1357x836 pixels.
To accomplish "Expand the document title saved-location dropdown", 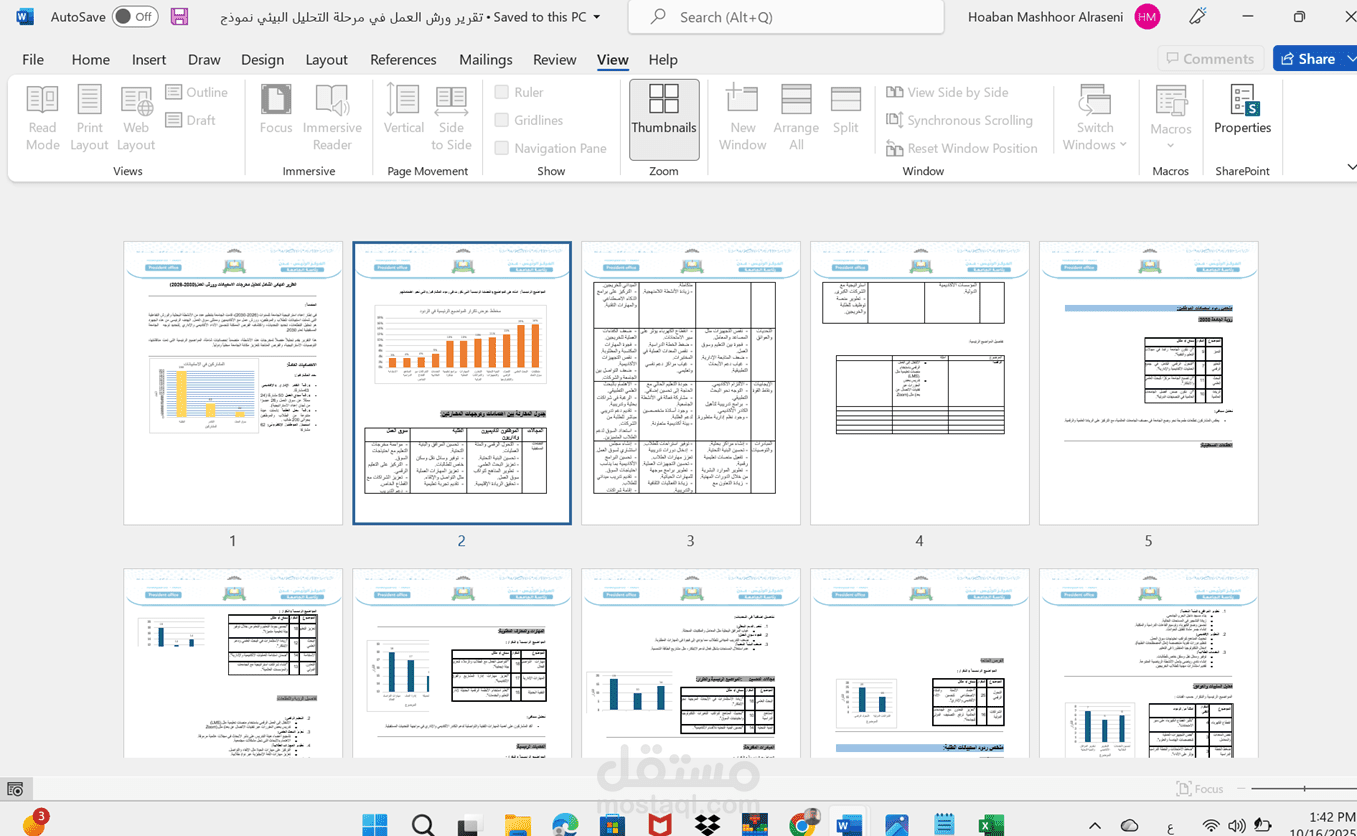I will [x=597, y=17].
